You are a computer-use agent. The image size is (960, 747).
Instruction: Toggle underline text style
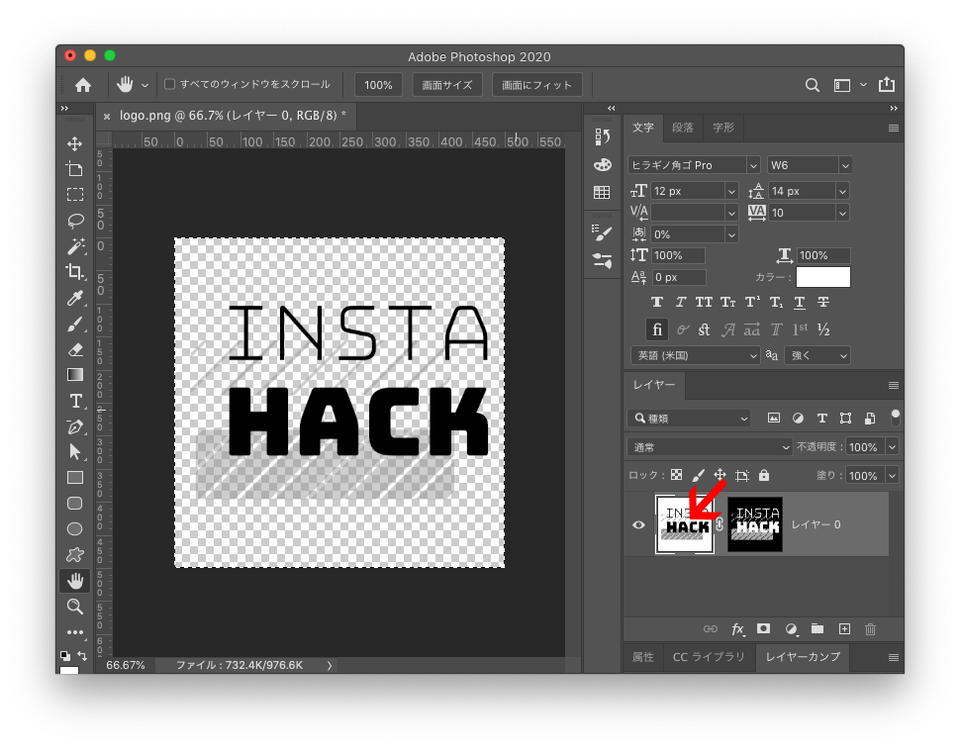800,302
